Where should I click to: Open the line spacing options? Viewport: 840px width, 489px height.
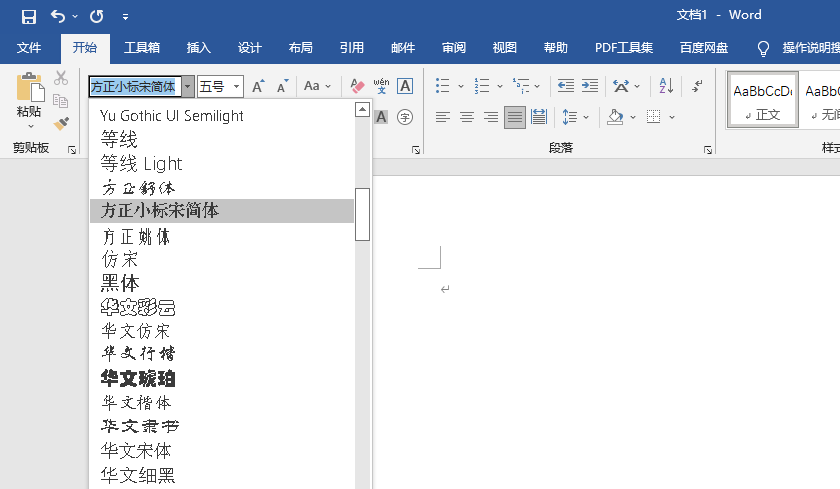575,117
